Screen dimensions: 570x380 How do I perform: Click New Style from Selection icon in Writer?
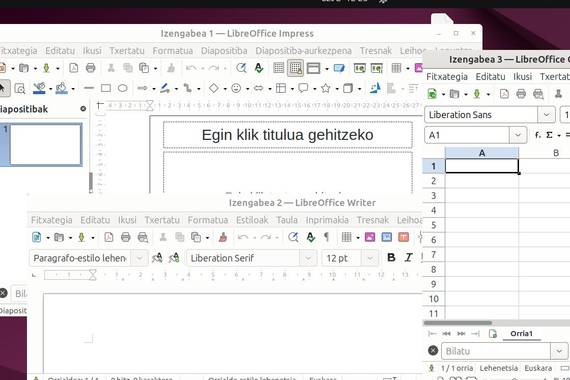coord(174,258)
